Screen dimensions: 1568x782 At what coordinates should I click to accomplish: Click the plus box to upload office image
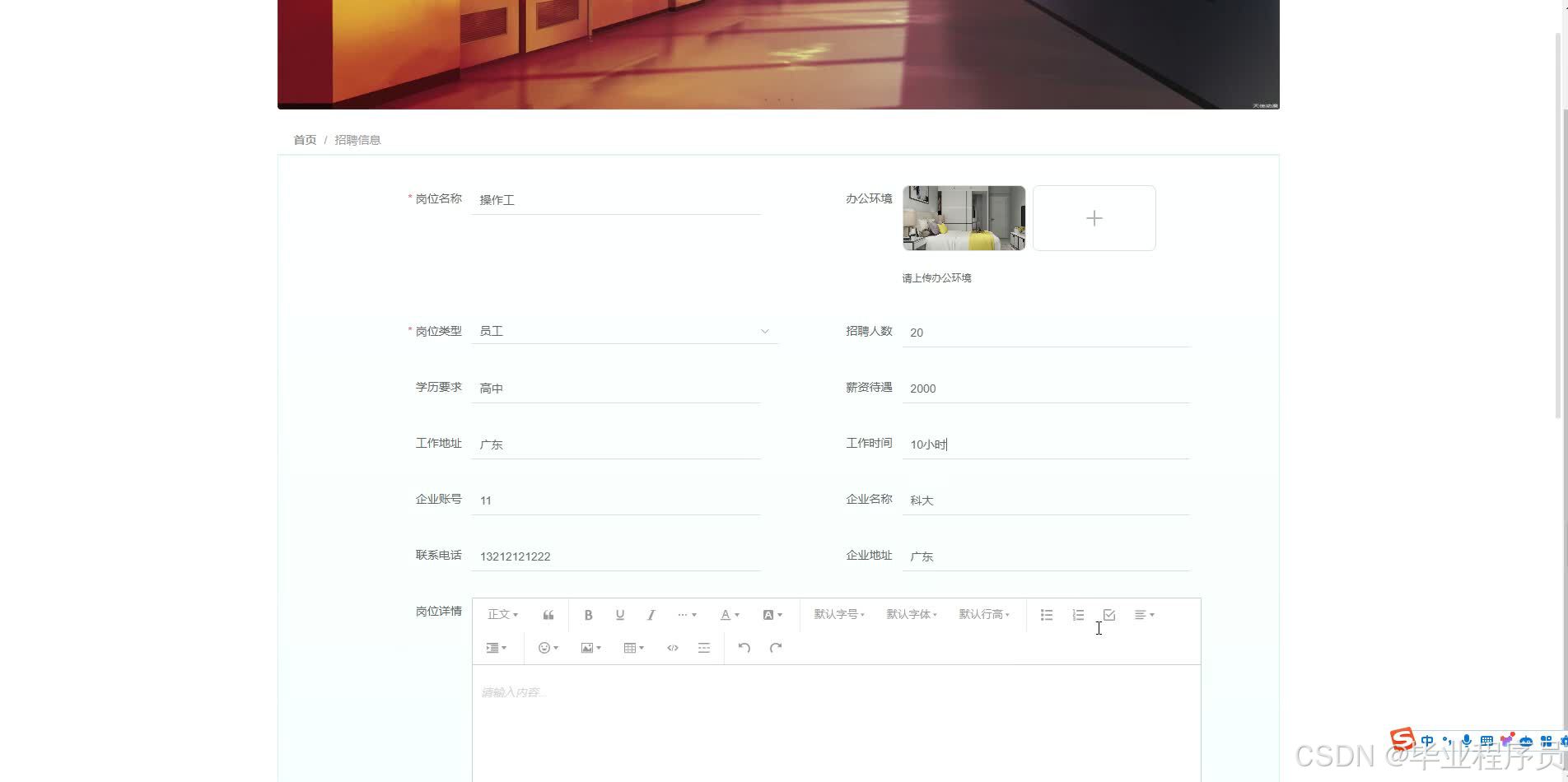point(1094,218)
